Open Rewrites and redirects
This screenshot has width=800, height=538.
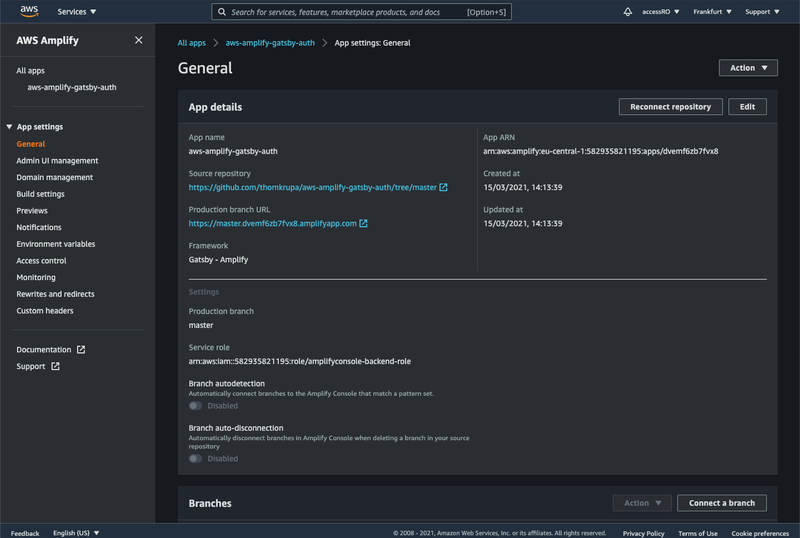[55, 294]
